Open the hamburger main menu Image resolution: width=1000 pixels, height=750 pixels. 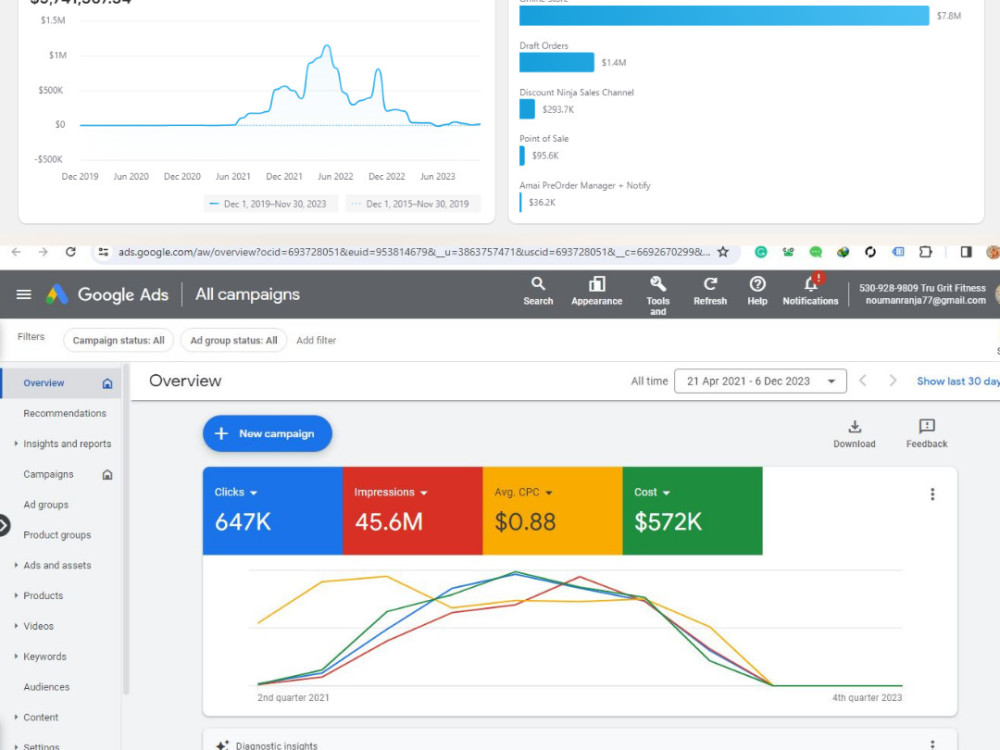[24, 294]
